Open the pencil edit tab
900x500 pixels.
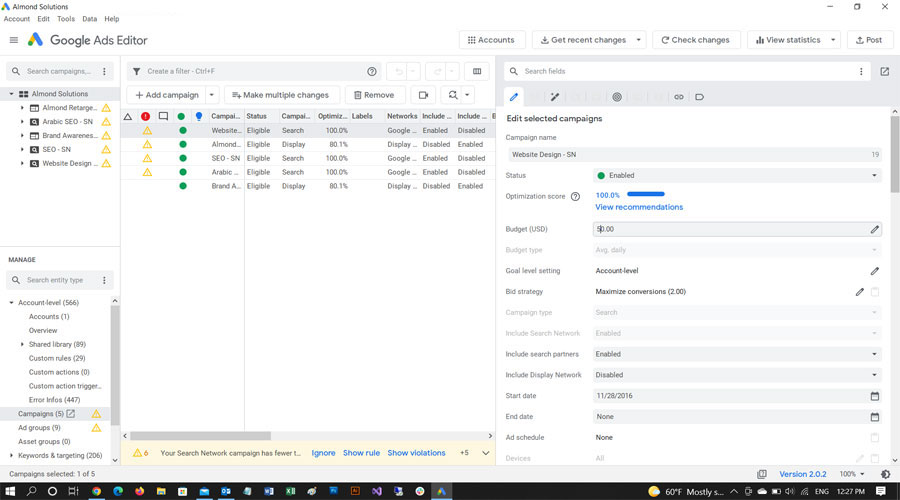tap(514, 97)
